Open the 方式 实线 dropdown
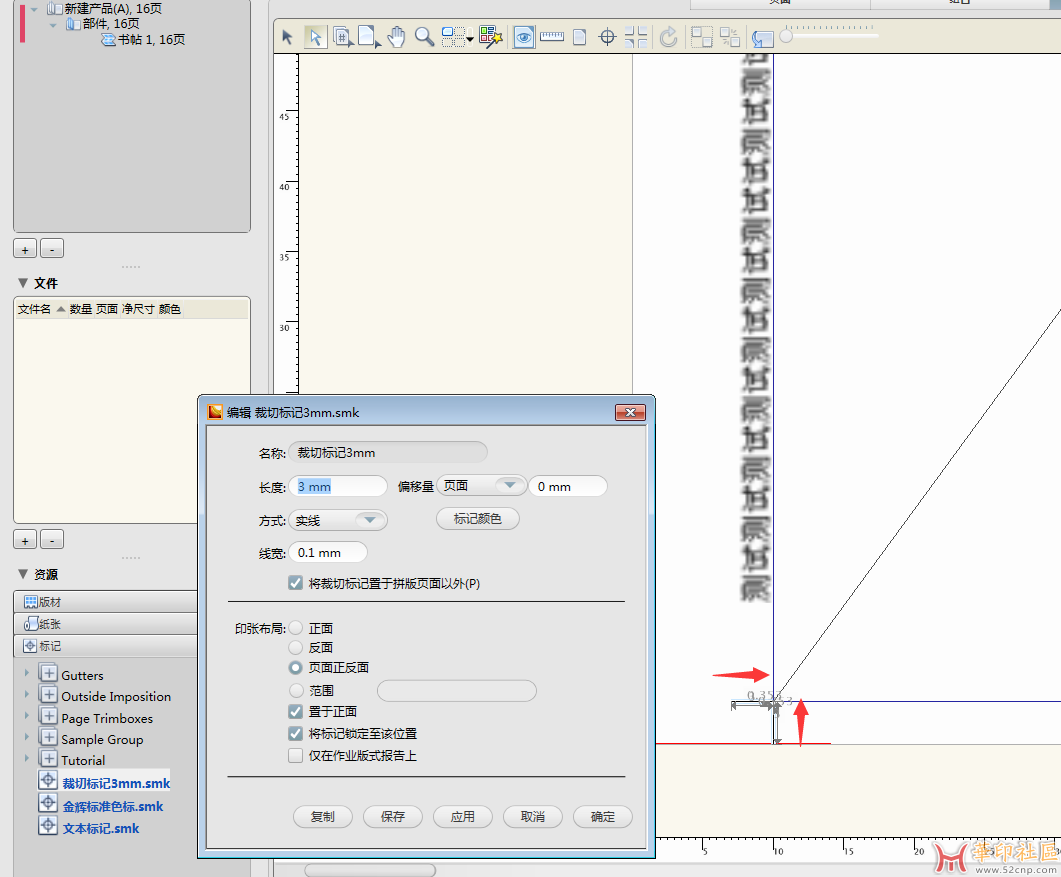 338,520
